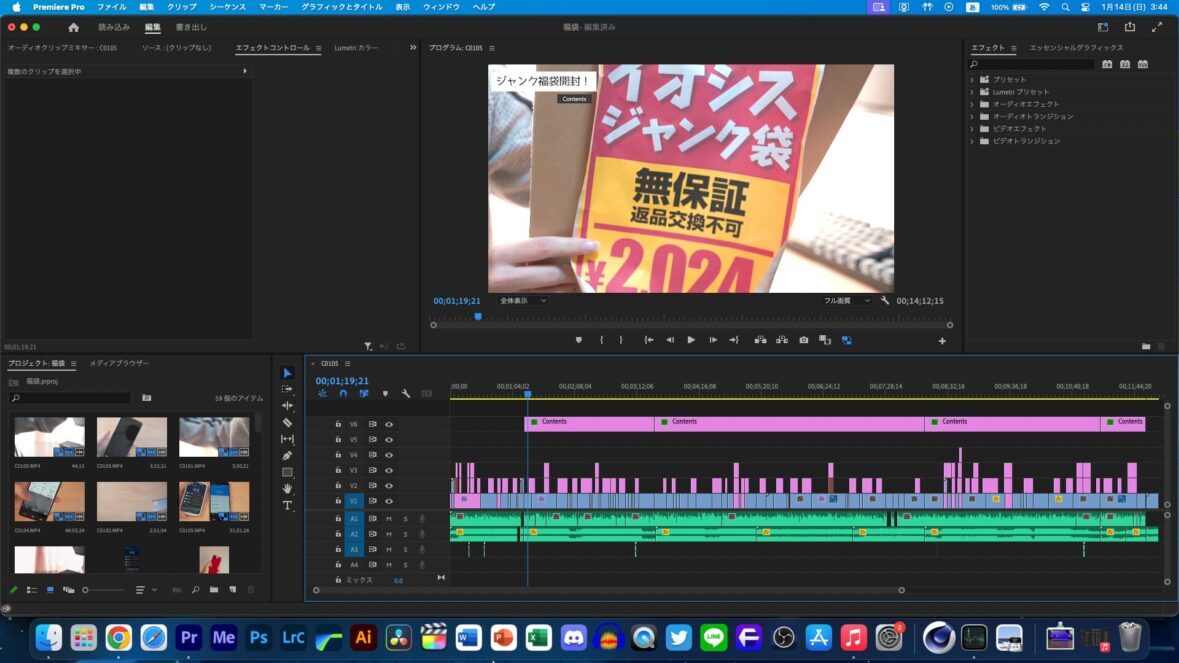
Task: Click the Lift button in Program monitor
Action: (x=760, y=341)
